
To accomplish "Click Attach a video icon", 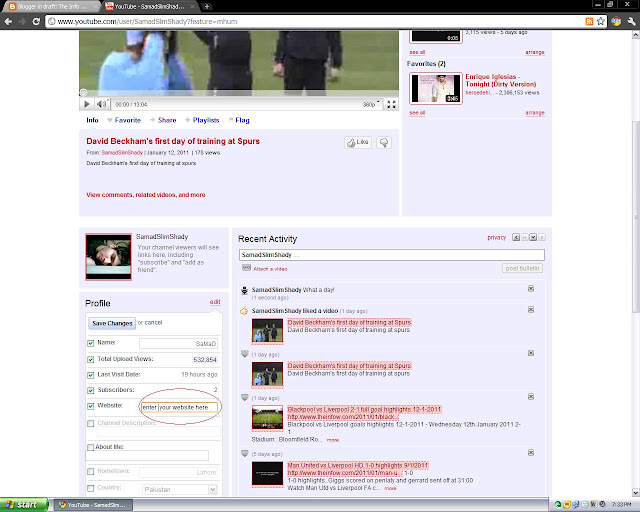I will point(246,268).
